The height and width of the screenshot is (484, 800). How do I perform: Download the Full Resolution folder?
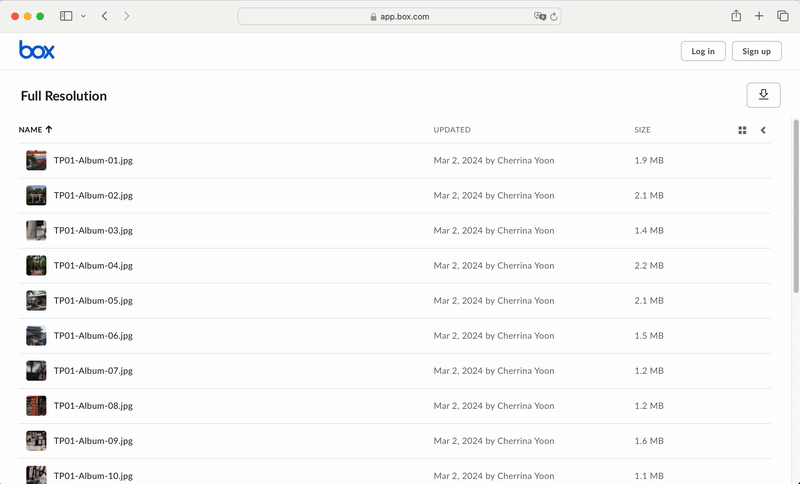(763, 95)
